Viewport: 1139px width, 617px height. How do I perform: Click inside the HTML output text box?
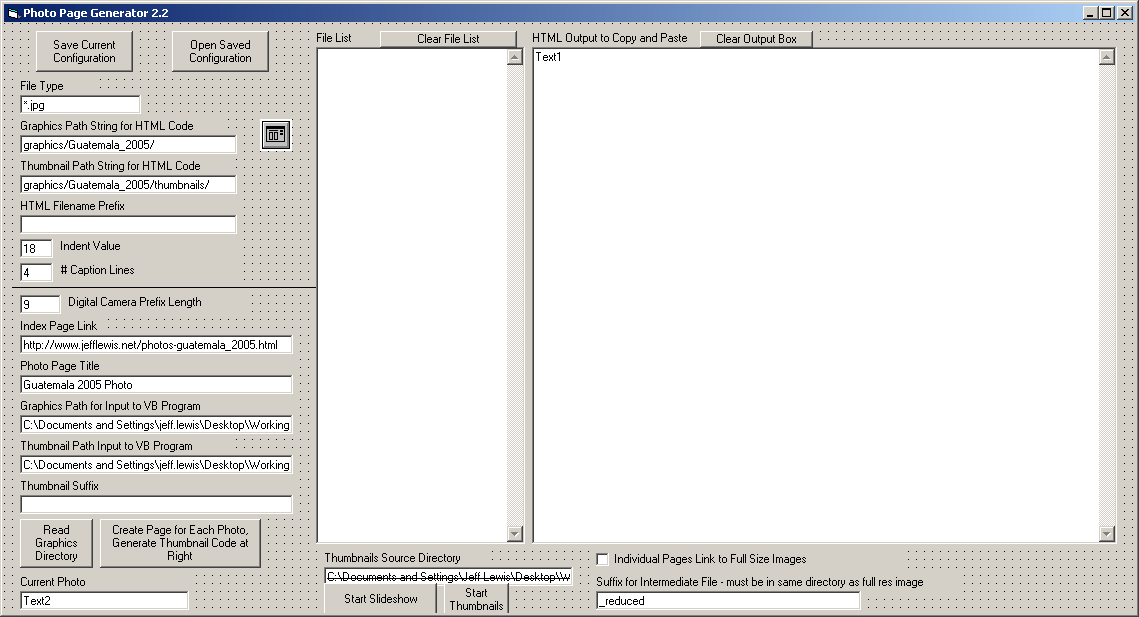click(816, 295)
